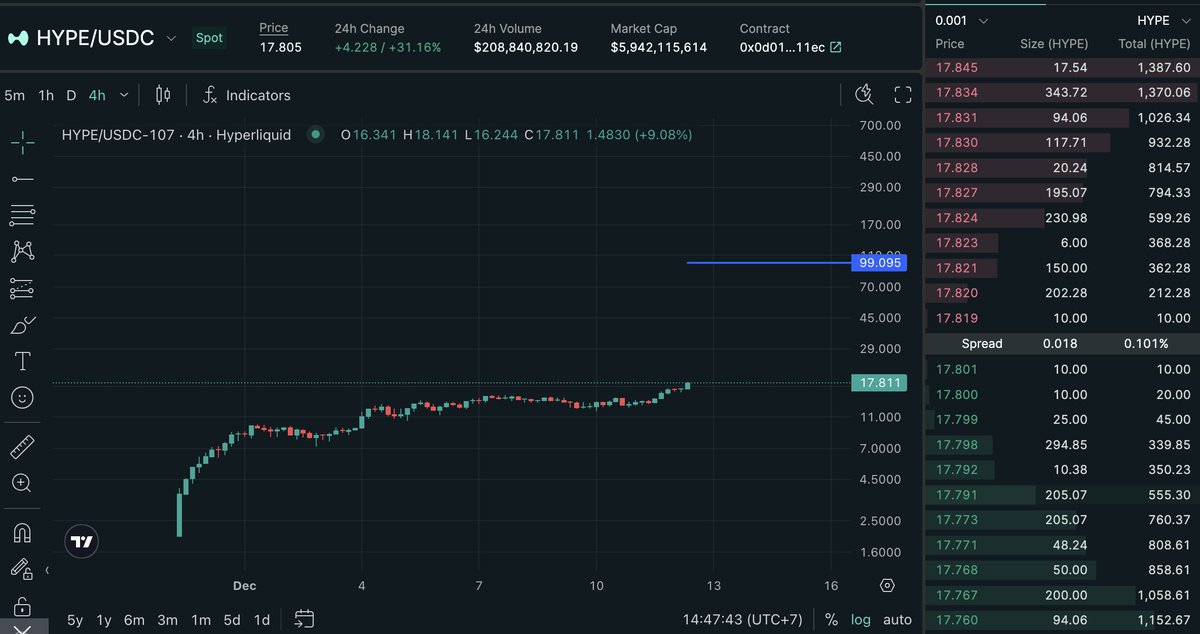Select the text annotation tool
The height and width of the screenshot is (634, 1200).
click(22, 361)
